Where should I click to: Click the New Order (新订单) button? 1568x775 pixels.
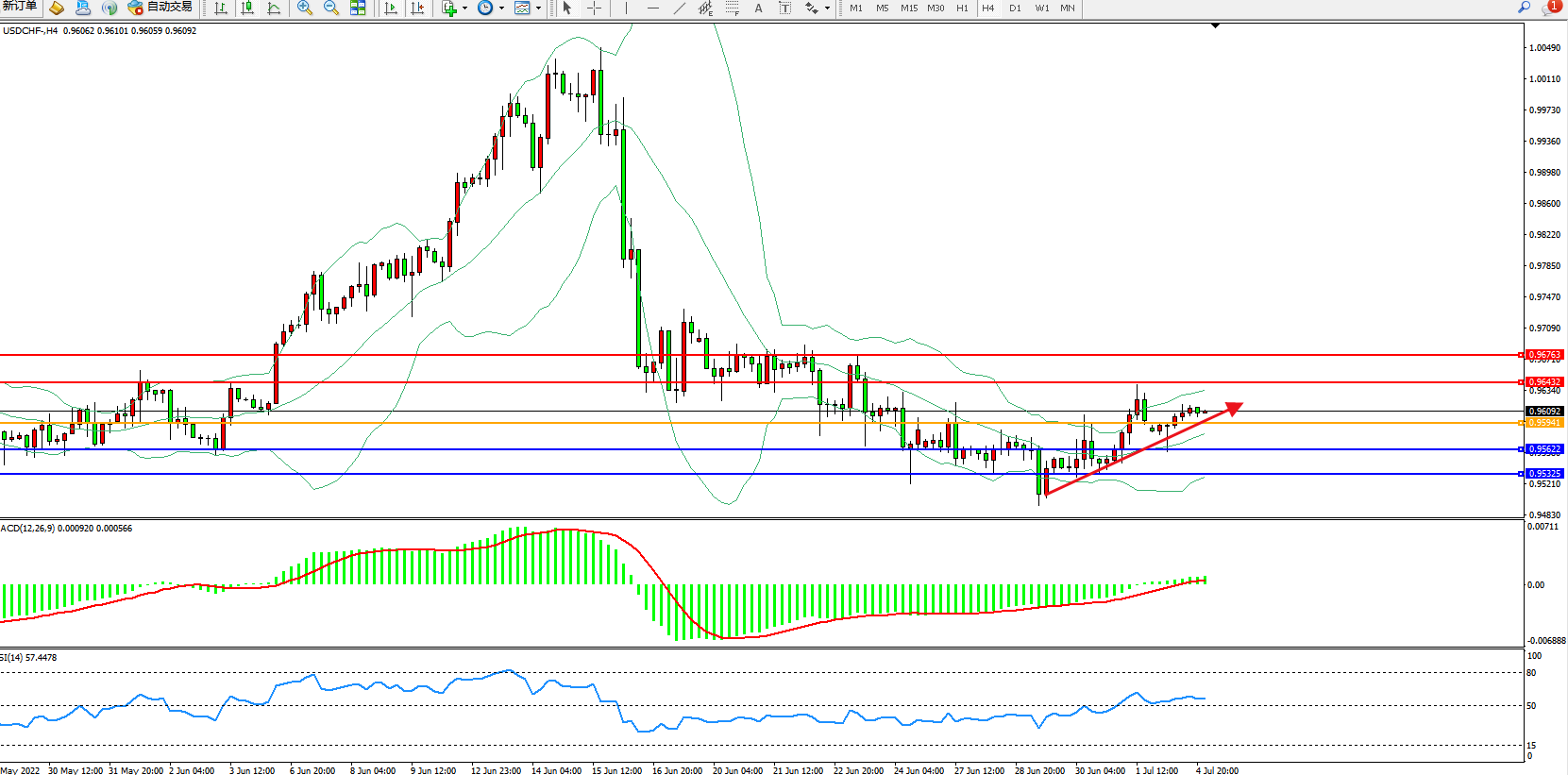pyautogui.click(x=19, y=7)
